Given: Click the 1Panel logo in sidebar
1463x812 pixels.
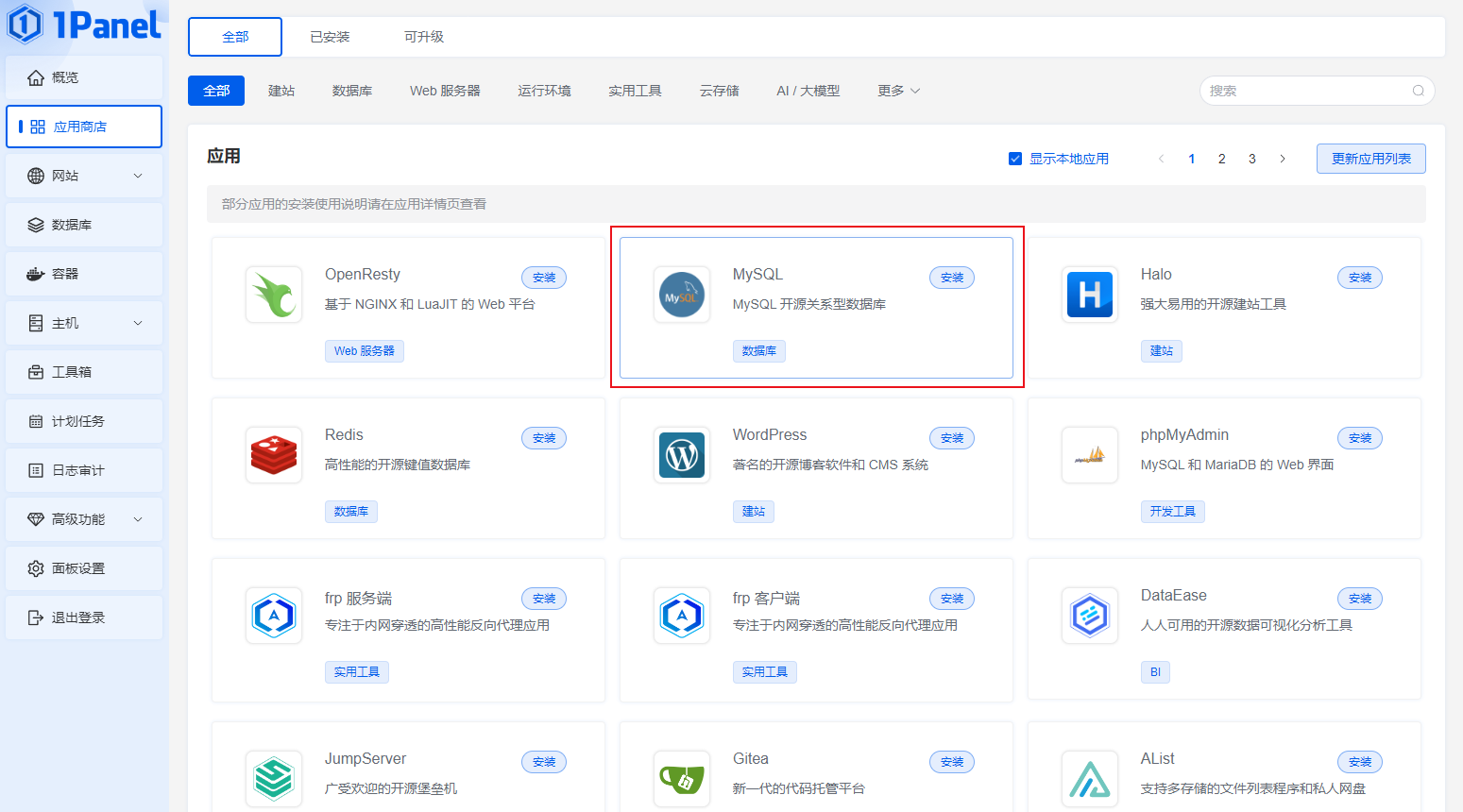Looking at the screenshot, I should [x=85, y=25].
